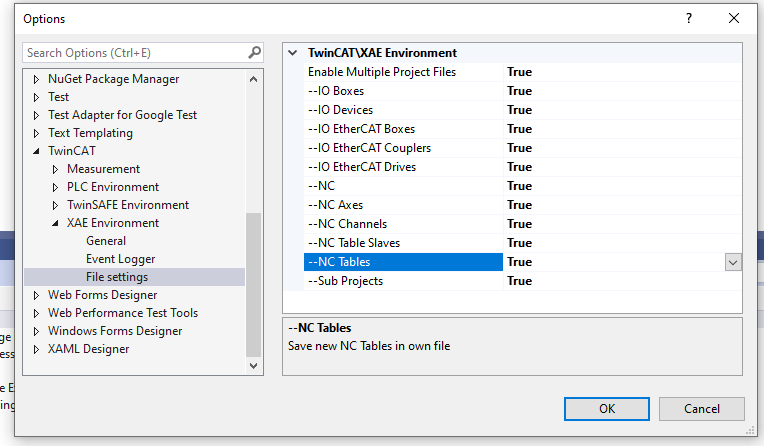Collapse the TwinCAT\XAE Environment property category

pyautogui.click(x=292, y=53)
